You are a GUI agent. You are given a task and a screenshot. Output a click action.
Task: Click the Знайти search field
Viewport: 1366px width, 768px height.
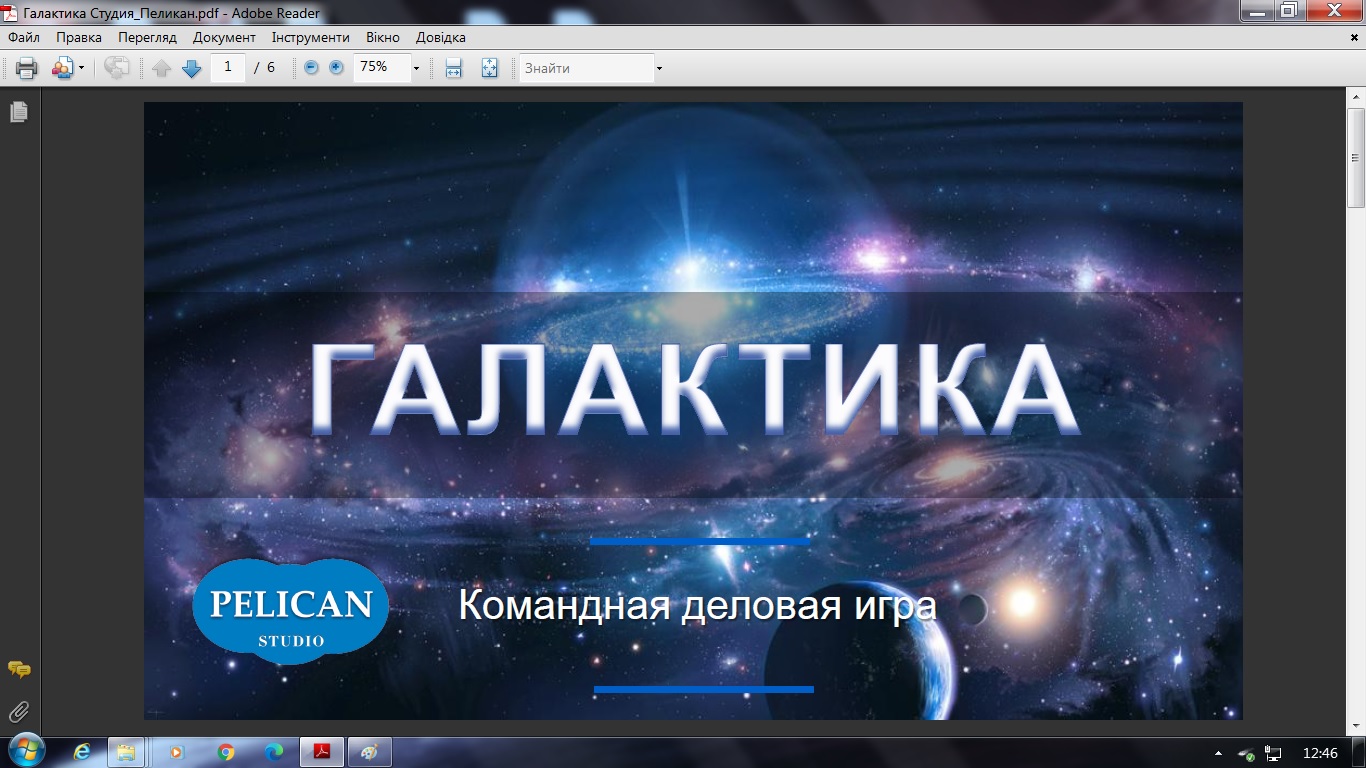click(x=586, y=68)
